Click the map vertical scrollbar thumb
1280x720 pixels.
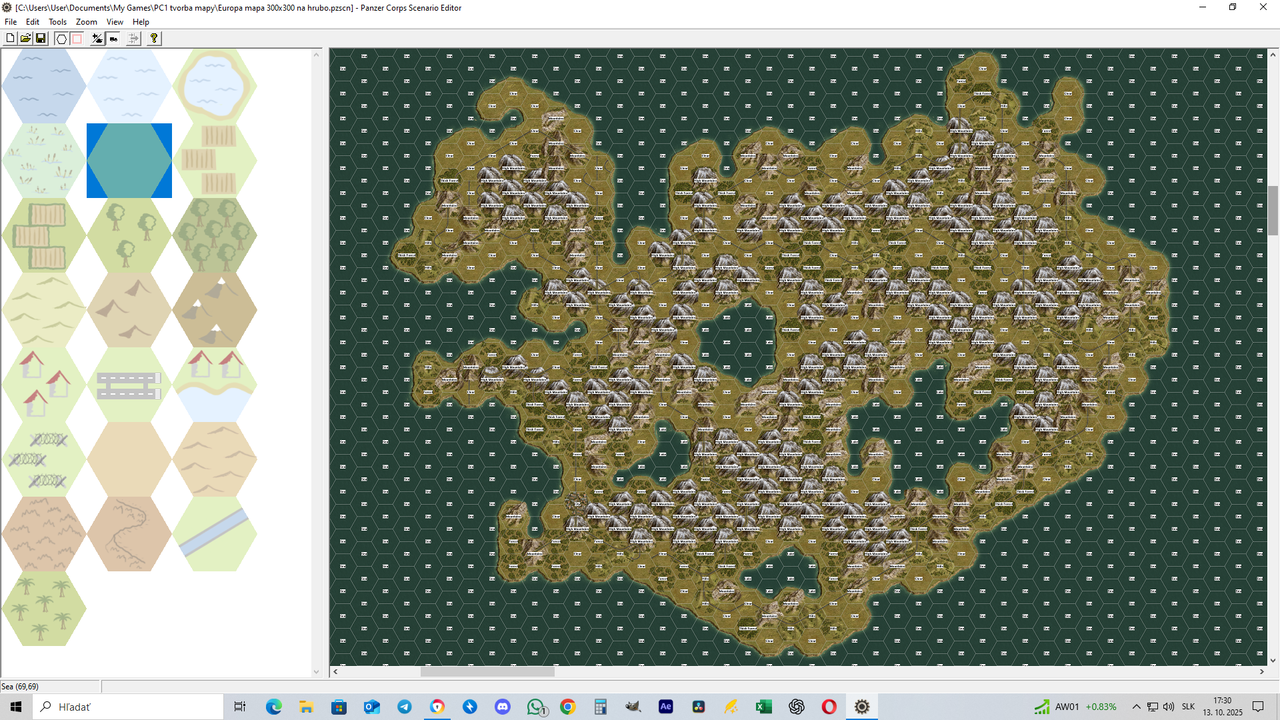pyautogui.click(x=1273, y=209)
